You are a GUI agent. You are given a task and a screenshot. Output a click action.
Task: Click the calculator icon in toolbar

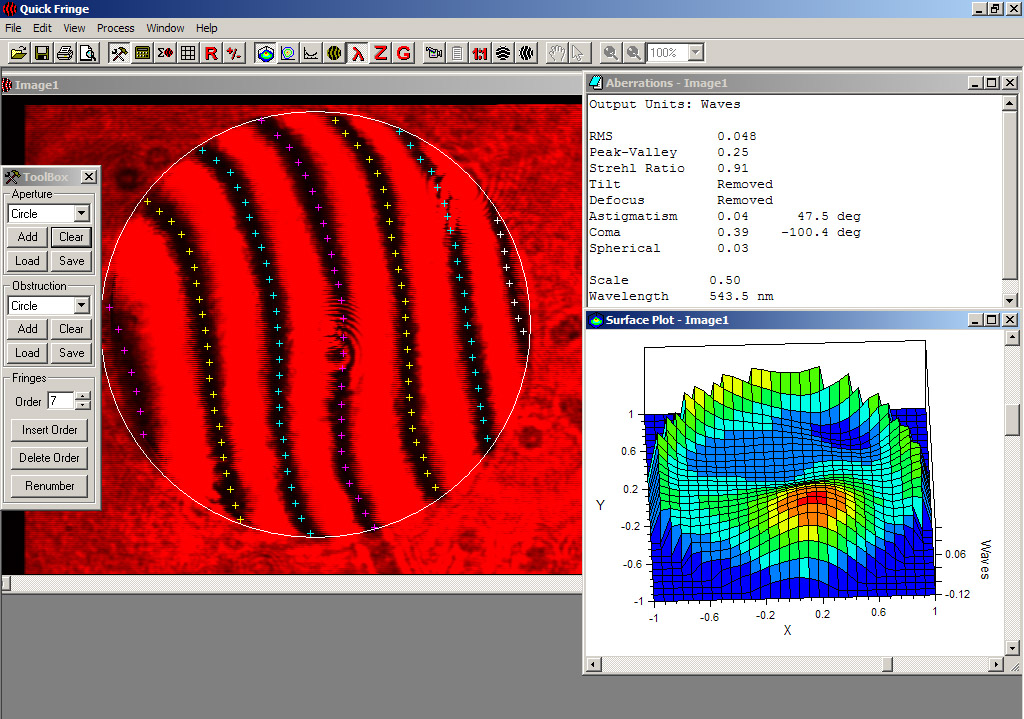(142, 53)
